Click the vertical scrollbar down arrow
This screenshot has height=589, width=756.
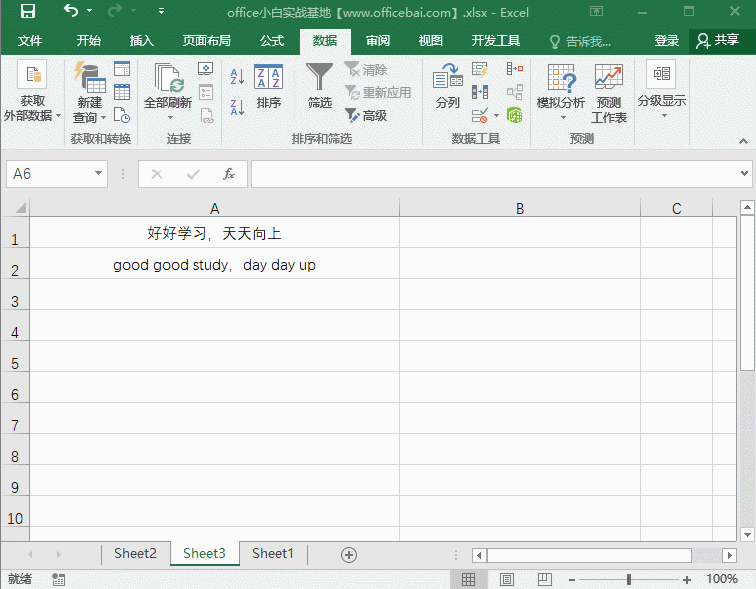pyautogui.click(x=747, y=534)
